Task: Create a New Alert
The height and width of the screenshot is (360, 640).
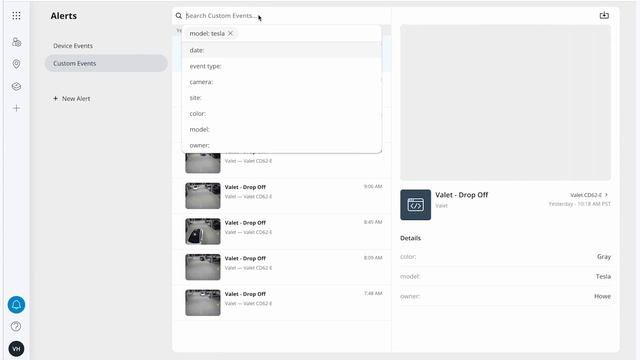Action: coord(71,99)
